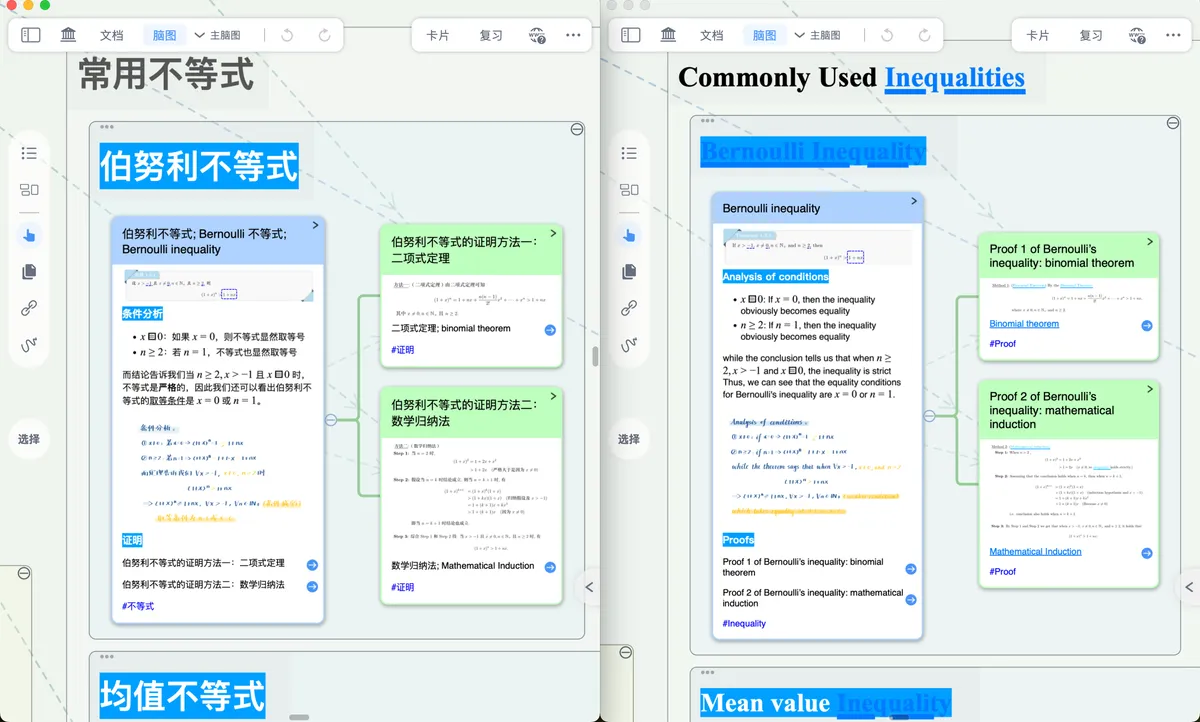Select freehand squiggle tool in left sidebar

point(29,345)
